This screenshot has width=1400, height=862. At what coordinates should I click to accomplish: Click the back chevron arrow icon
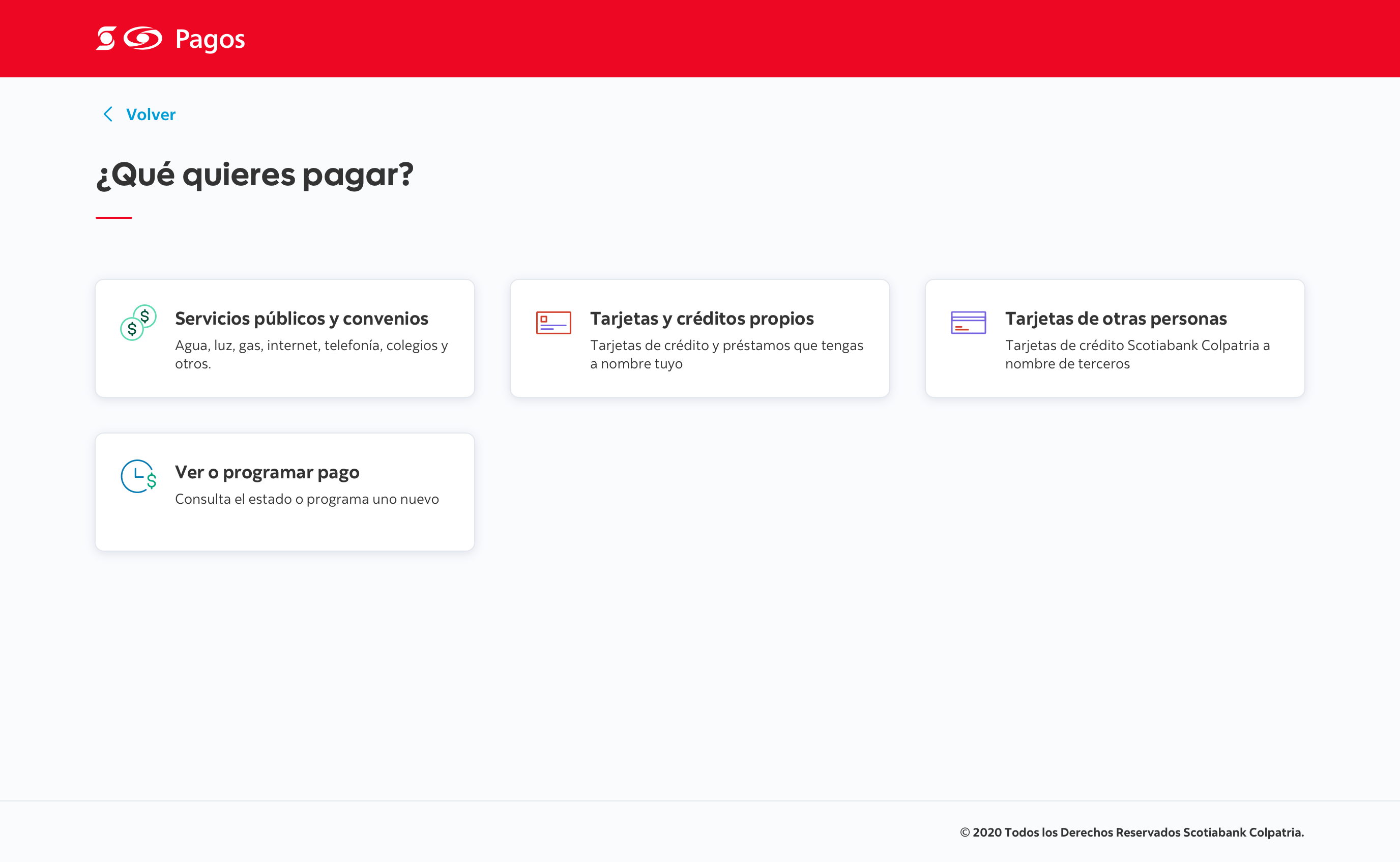[x=108, y=114]
